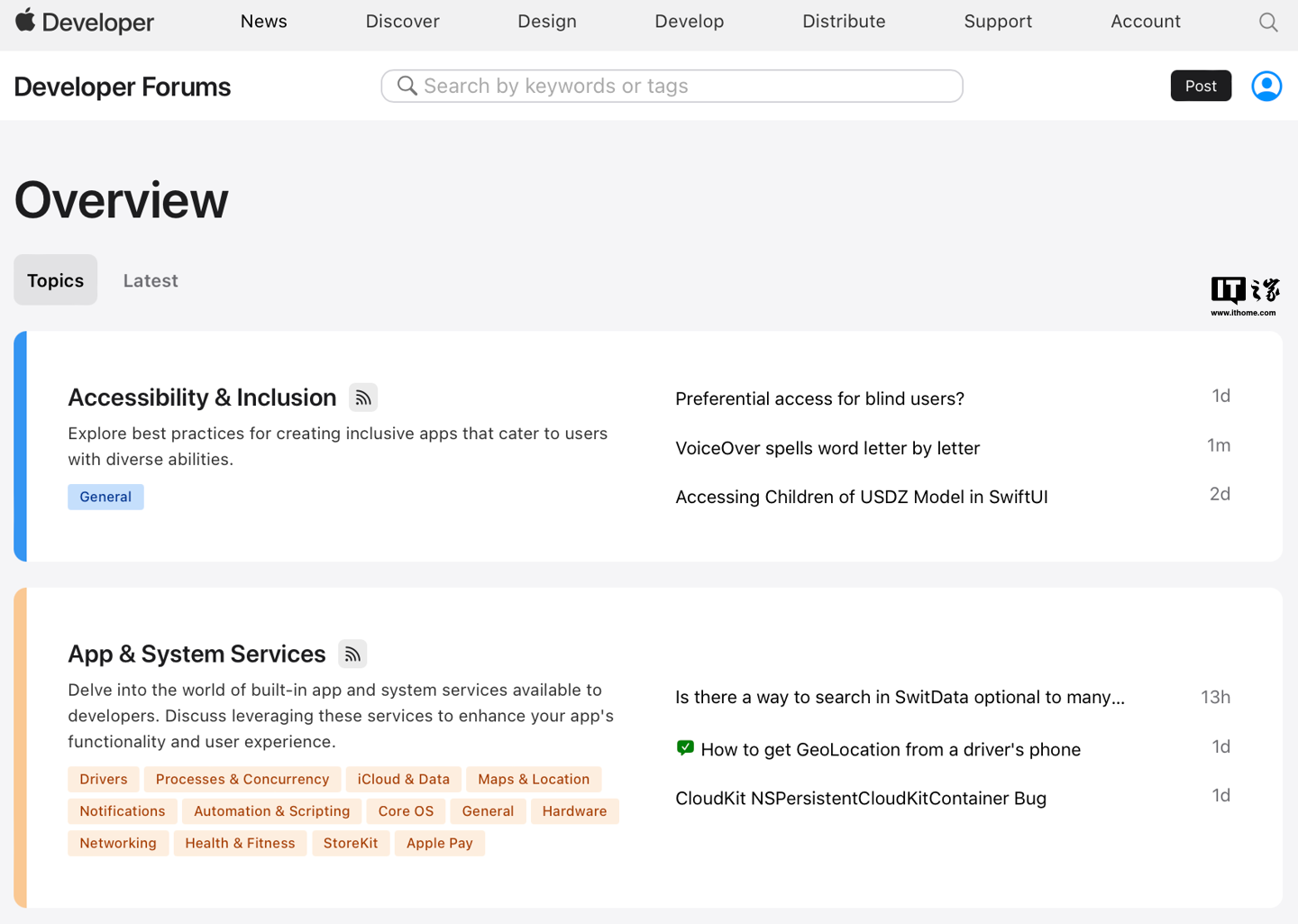
Task: Click the Apple Developer logo
Action: coord(85,22)
